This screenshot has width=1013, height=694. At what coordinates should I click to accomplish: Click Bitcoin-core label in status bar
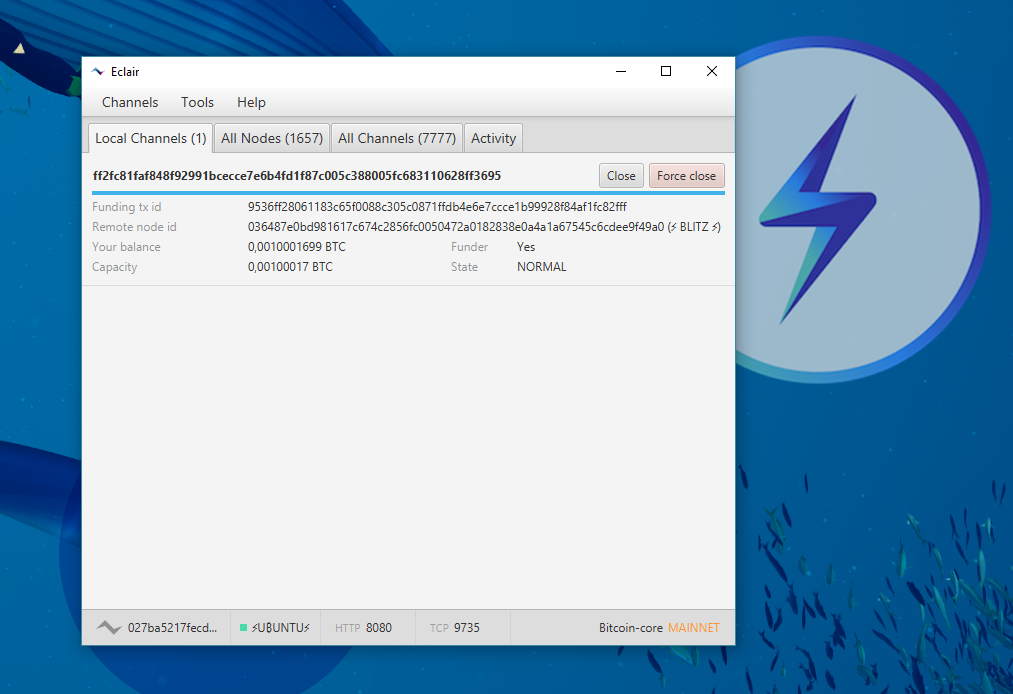(x=631, y=627)
